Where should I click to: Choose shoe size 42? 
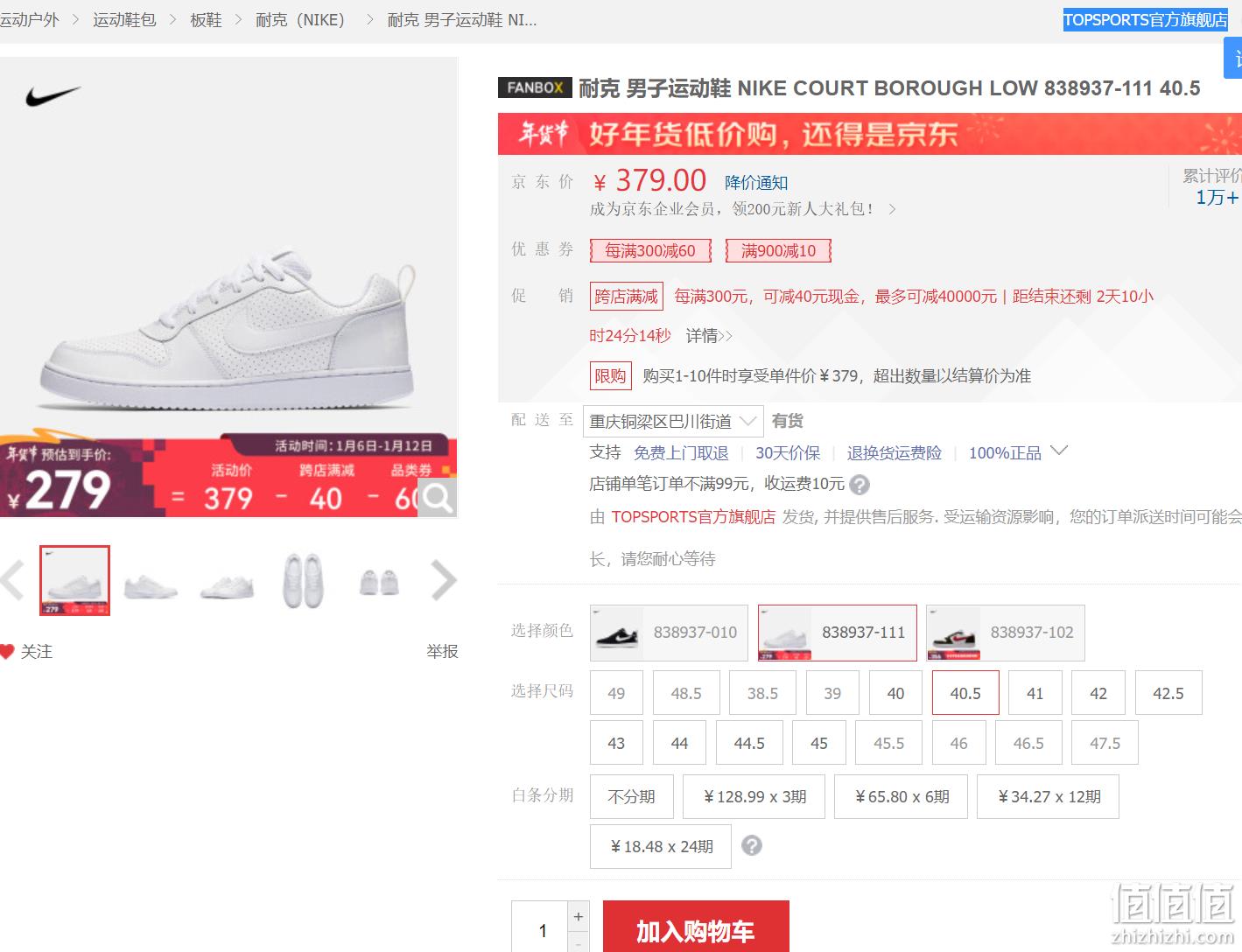(x=1098, y=693)
